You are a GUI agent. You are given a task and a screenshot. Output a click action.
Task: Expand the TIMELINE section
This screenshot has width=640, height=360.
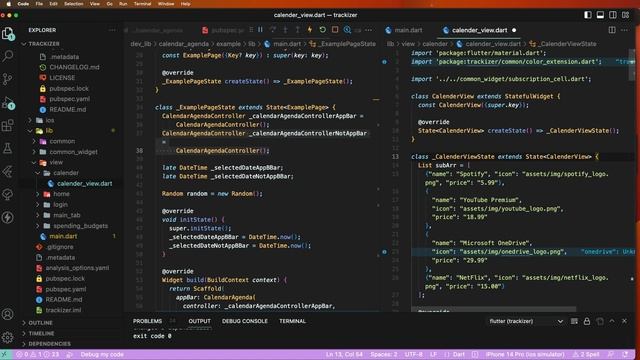click(x=41, y=333)
